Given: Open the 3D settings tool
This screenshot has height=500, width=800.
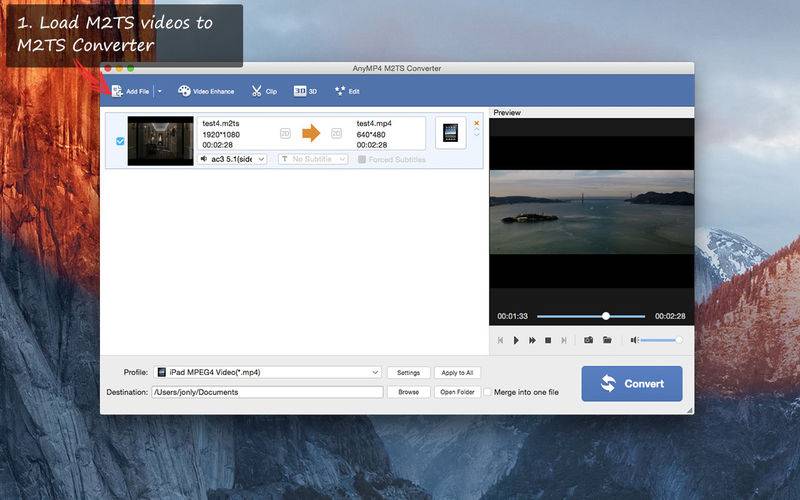Looking at the screenshot, I should [x=305, y=91].
